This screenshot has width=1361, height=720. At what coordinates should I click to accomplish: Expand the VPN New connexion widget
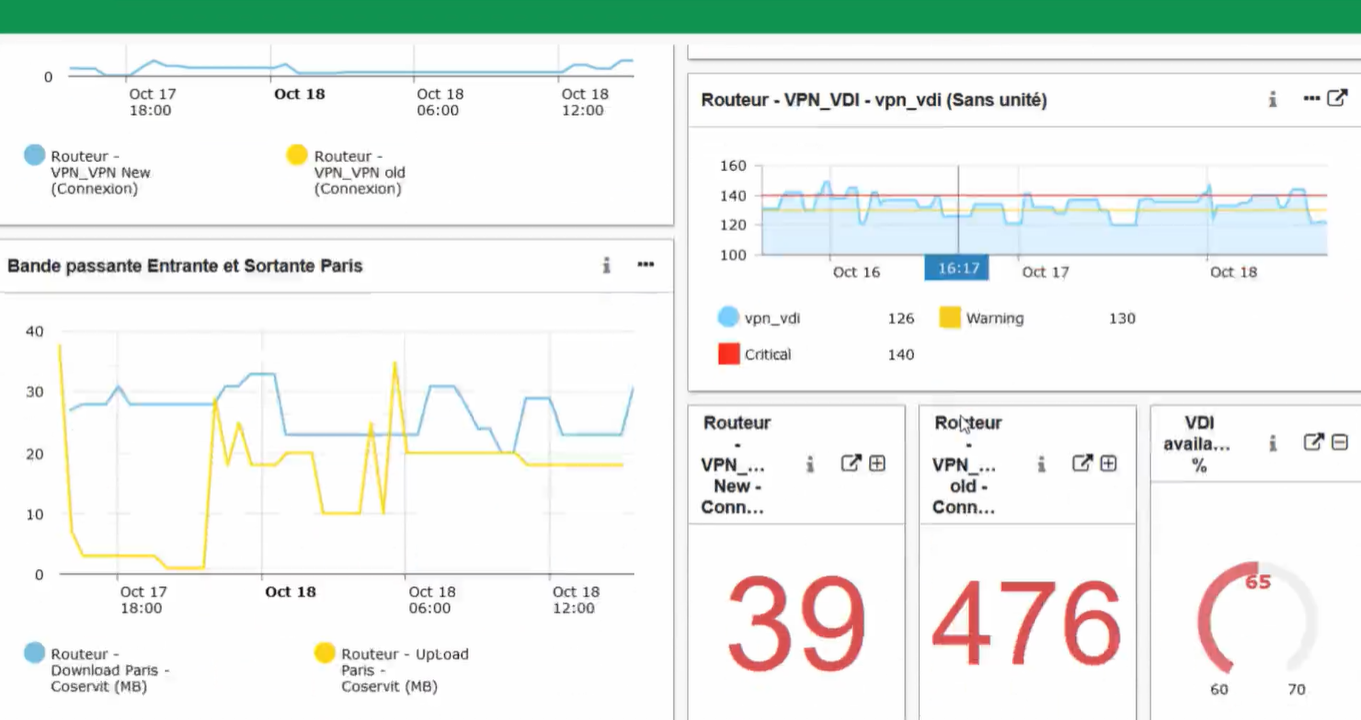click(x=877, y=464)
